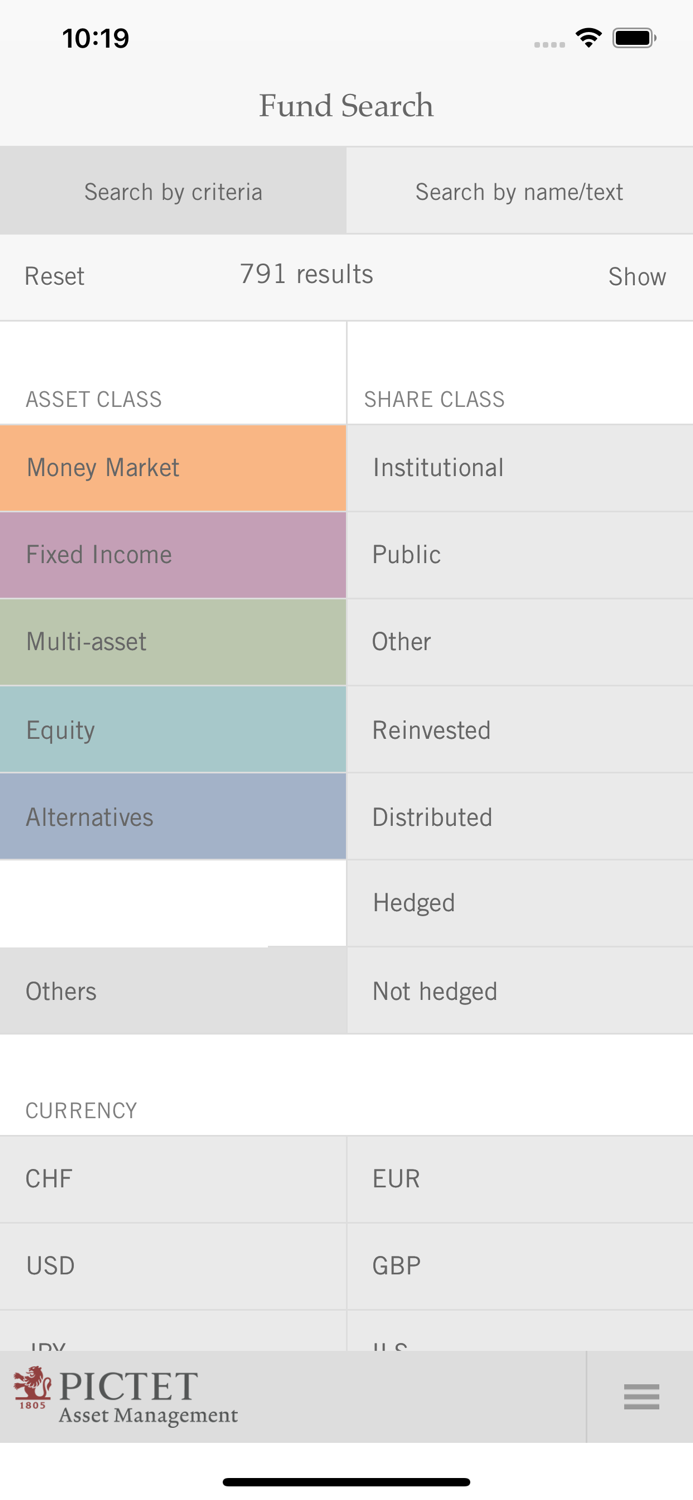Viewport: 693px width, 1500px height.
Task: Enable the Not hedged filter
Action: tap(519, 991)
